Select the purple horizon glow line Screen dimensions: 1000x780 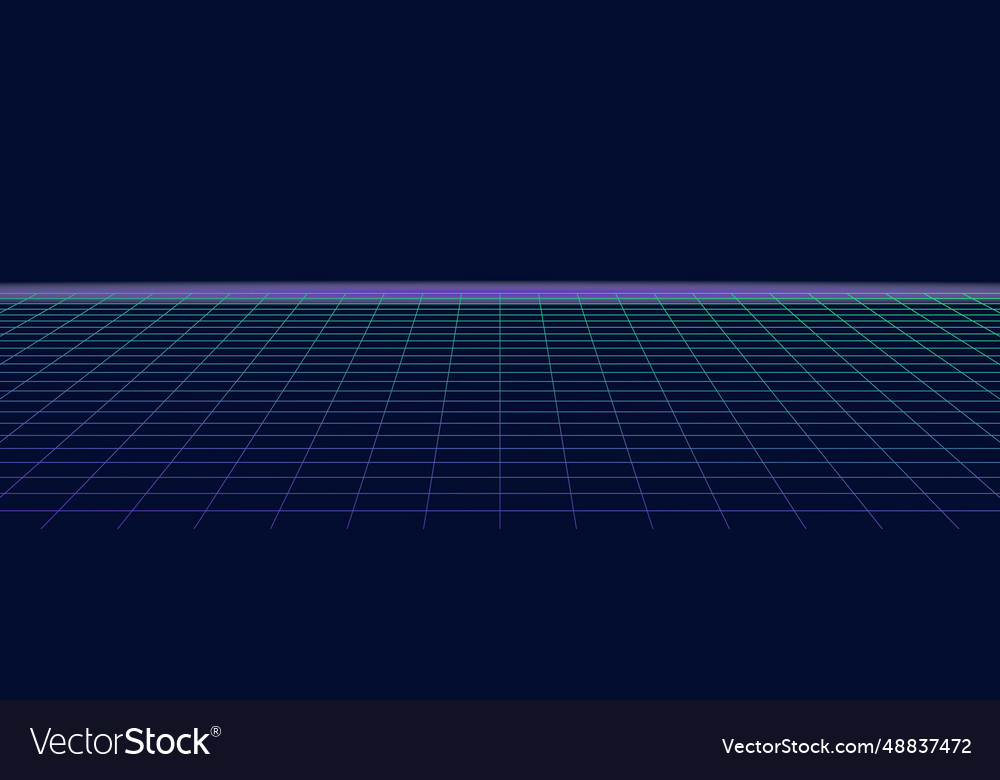tap(500, 287)
